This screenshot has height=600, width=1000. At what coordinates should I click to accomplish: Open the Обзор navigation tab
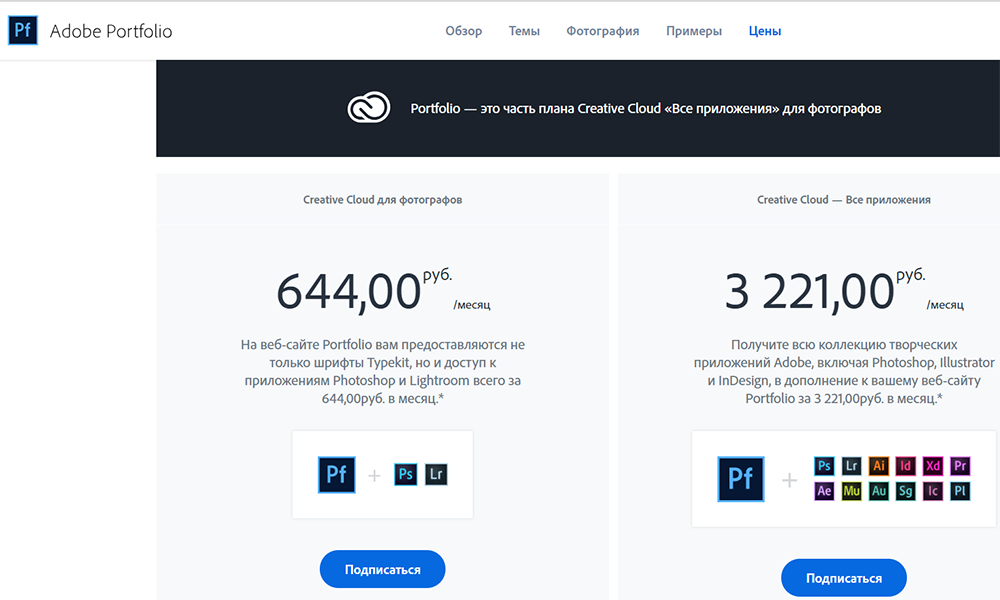click(463, 31)
